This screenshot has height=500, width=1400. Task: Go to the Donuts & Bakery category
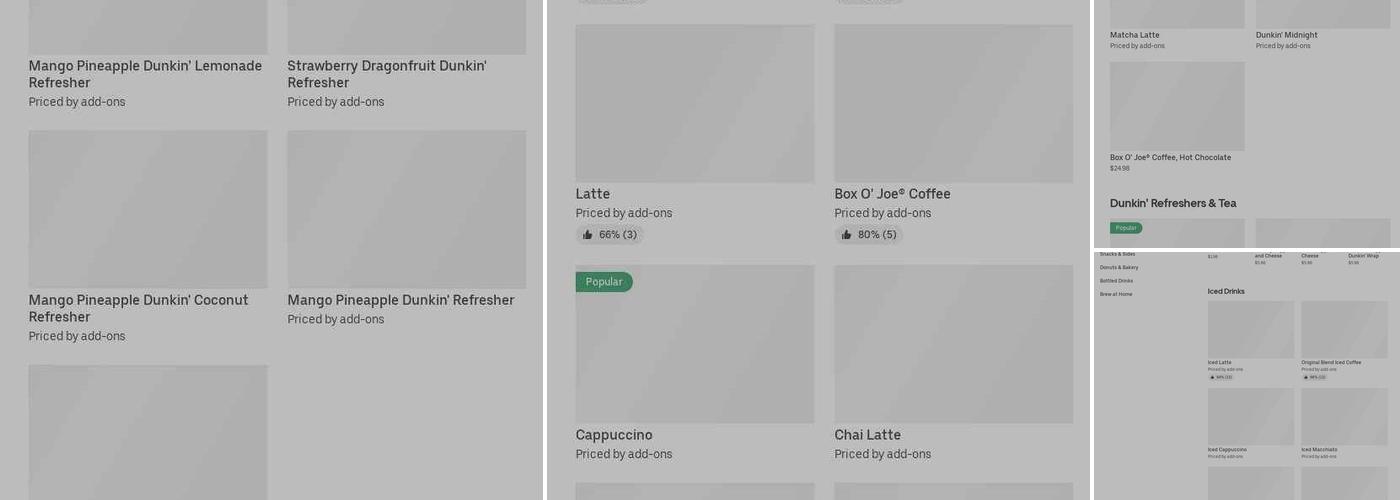[1119, 267]
